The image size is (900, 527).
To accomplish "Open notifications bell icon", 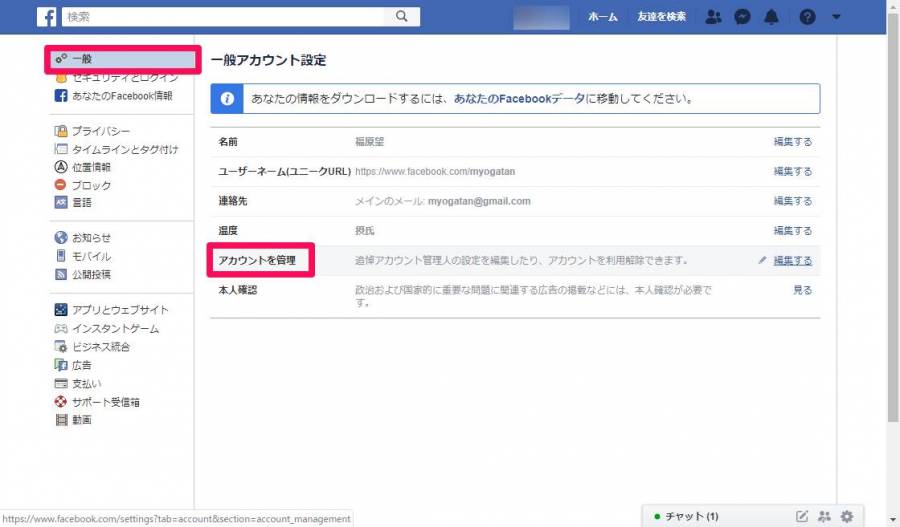I will tap(771, 17).
